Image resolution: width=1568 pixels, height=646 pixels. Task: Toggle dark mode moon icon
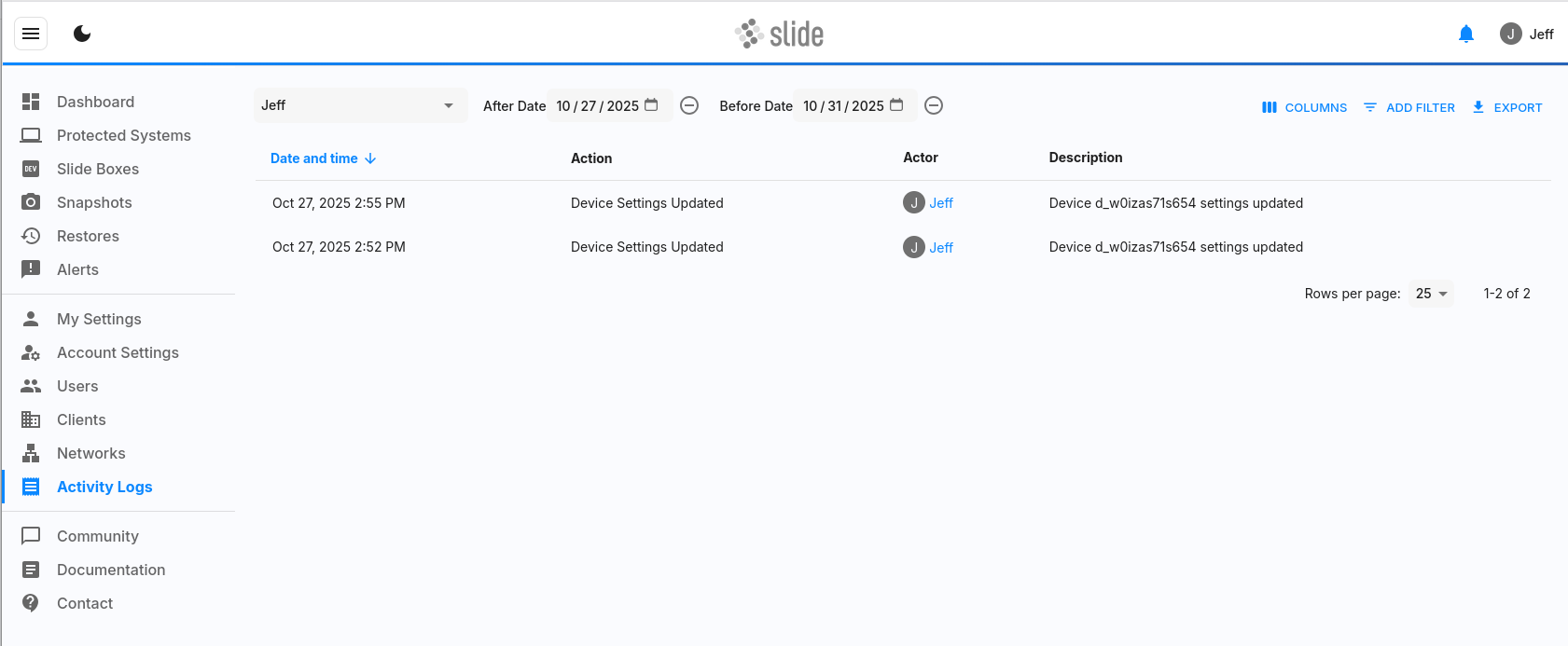coord(82,34)
